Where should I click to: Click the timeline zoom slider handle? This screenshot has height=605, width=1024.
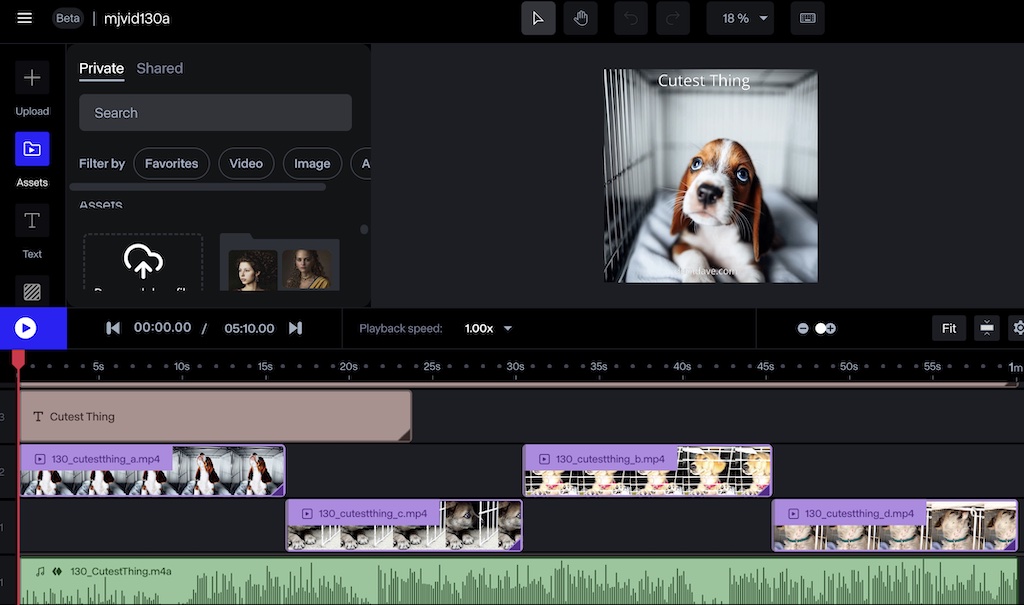coord(821,328)
